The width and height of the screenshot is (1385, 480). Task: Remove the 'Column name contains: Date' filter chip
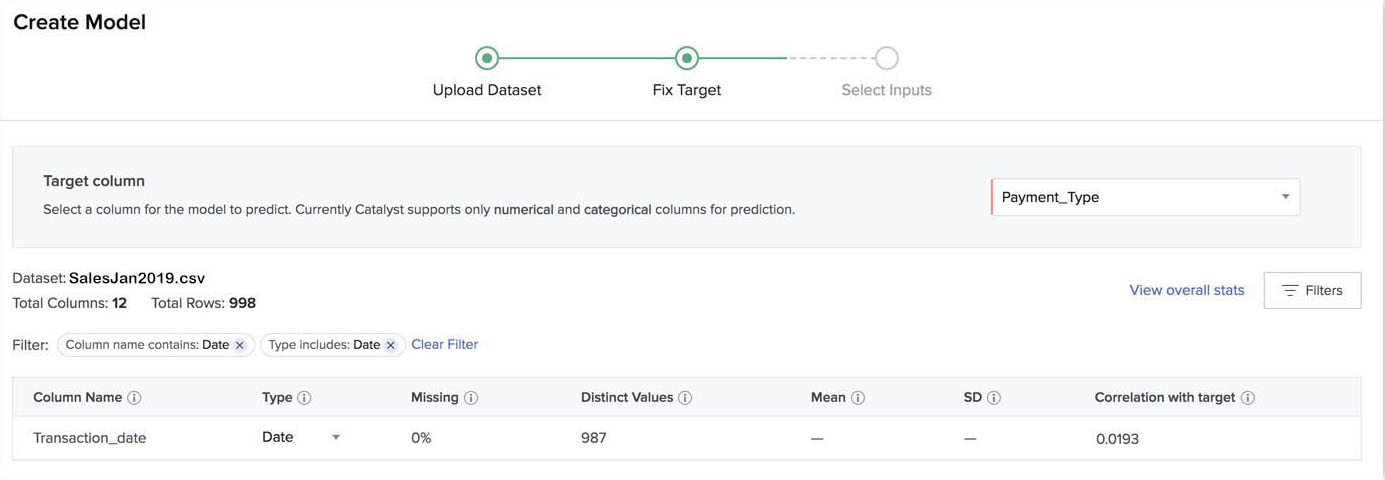pos(240,345)
